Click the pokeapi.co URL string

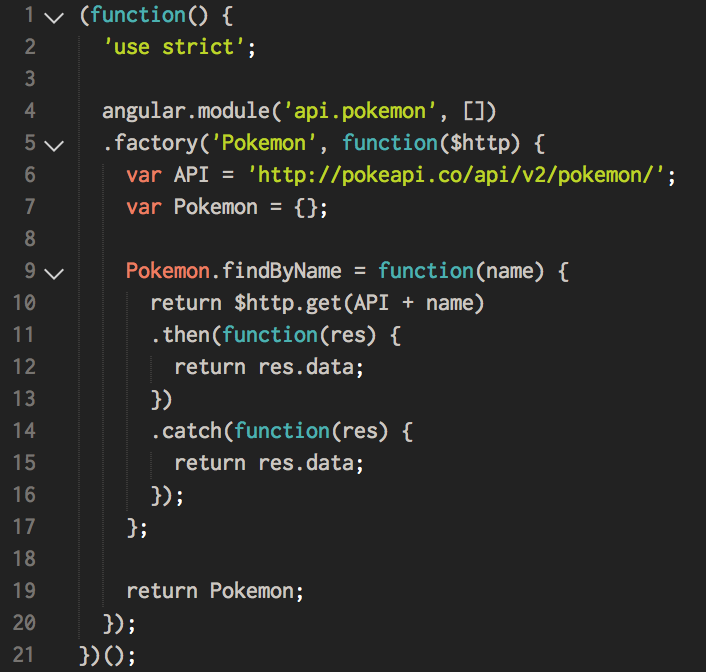click(x=456, y=175)
